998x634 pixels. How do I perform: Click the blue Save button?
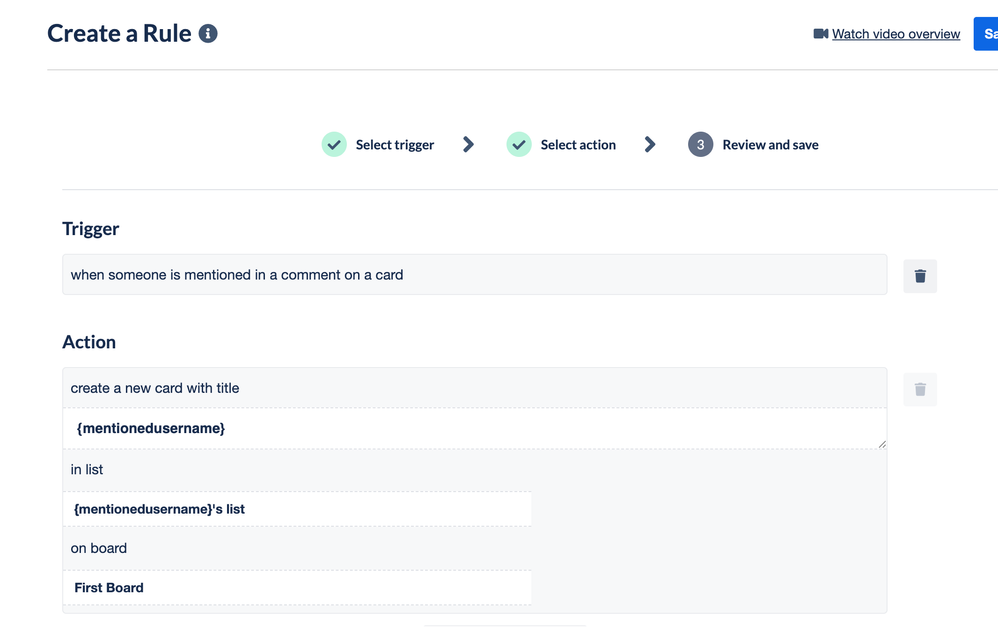(x=986, y=34)
